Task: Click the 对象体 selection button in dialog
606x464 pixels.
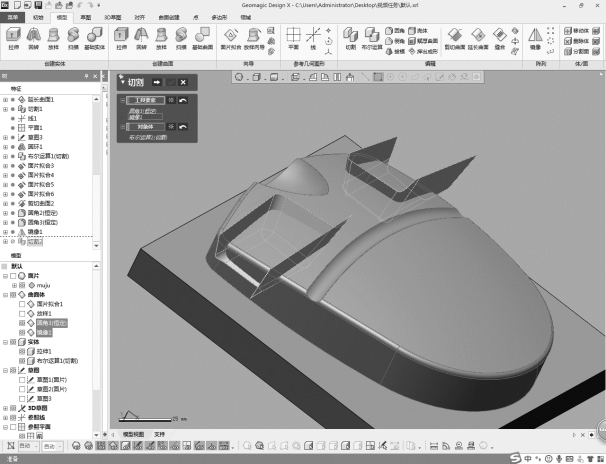Action: coord(146,127)
